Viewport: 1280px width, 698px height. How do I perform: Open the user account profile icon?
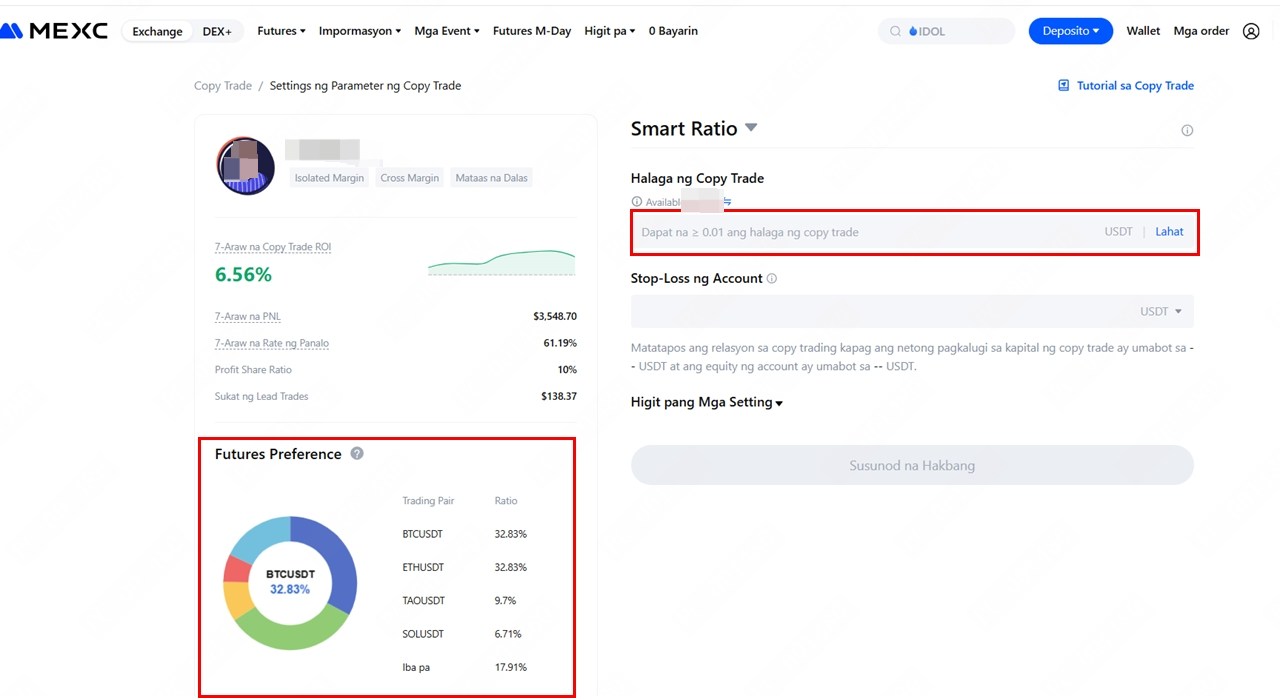1251,31
